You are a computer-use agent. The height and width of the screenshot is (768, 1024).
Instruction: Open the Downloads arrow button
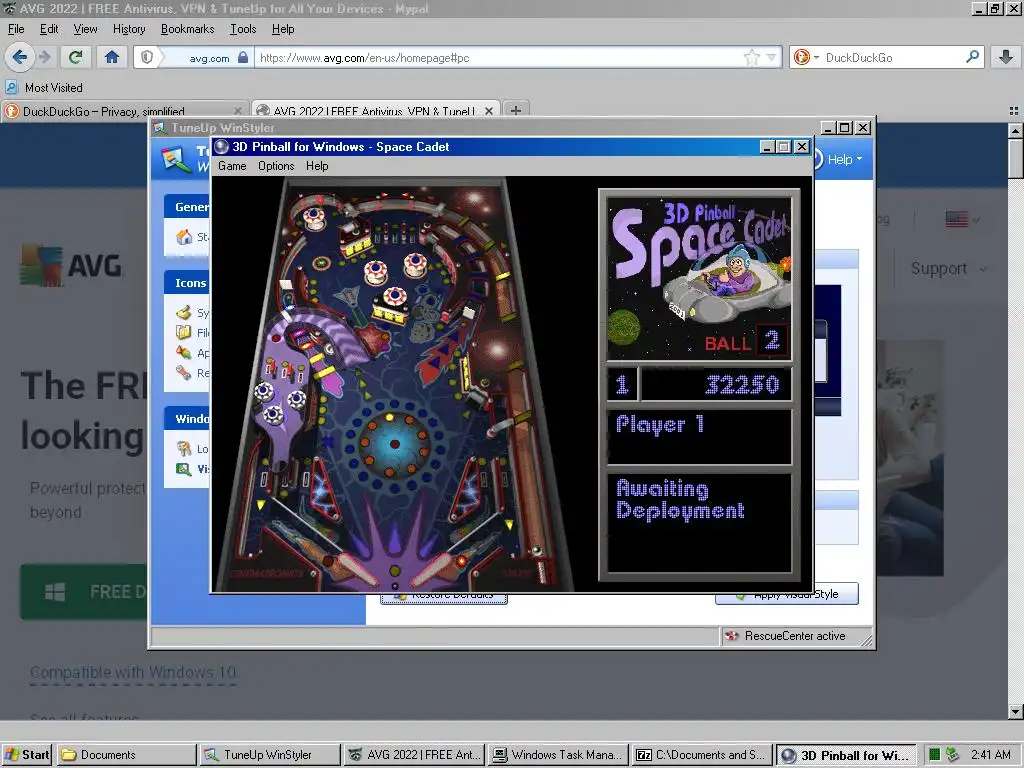[x=1006, y=57]
